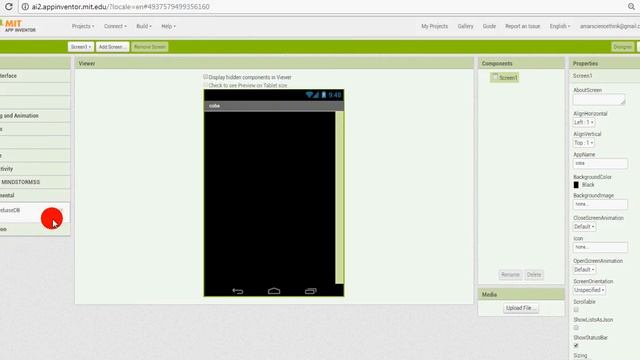Screen dimensions: 640x360
Task: Toggle Display hidden components in Viewer checkbox
Action: click(x=206, y=77)
